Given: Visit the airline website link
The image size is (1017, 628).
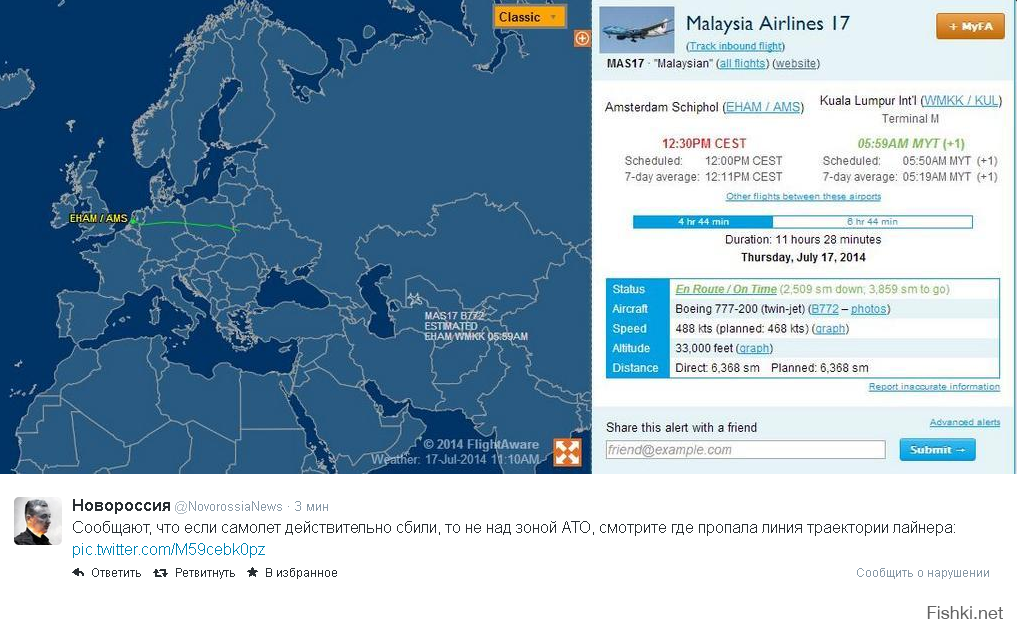Looking at the screenshot, I should (796, 64).
